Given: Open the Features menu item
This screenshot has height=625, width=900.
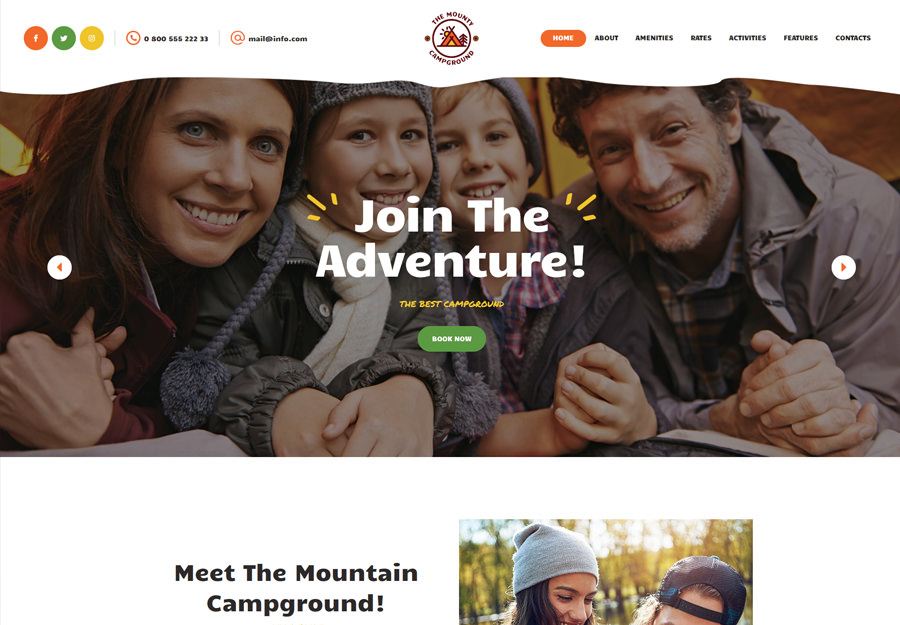Looking at the screenshot, I should click(x=801, y=38).
